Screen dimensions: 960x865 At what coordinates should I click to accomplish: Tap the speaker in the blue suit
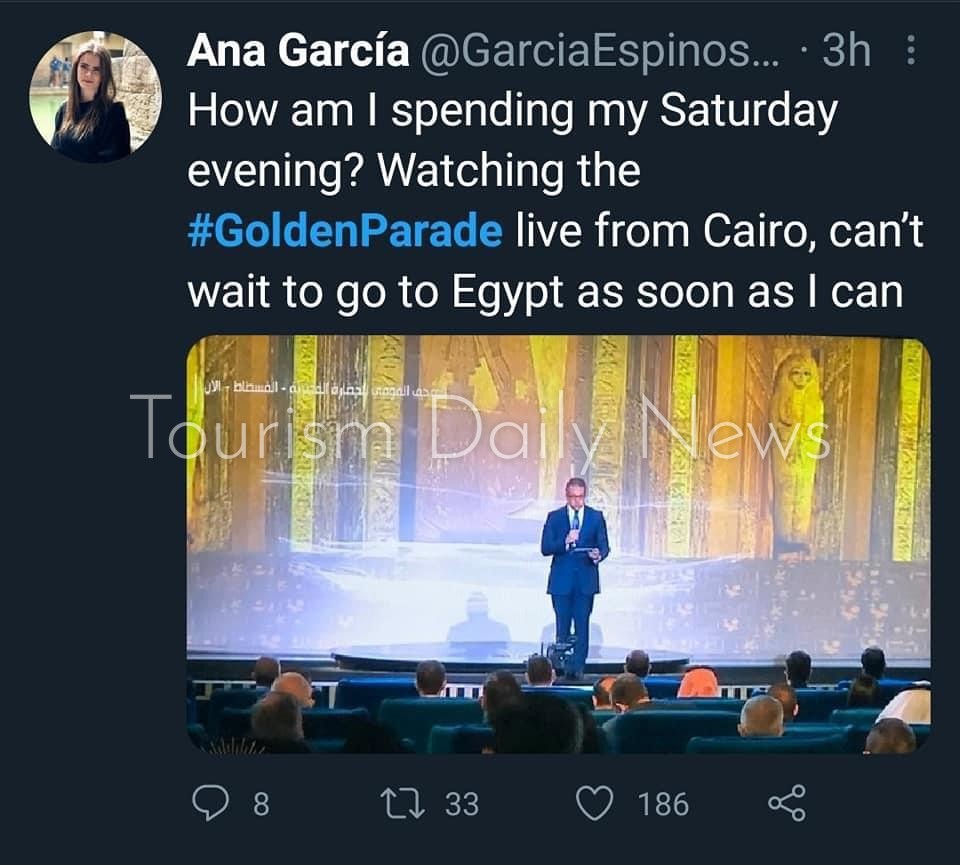(574, 575)
